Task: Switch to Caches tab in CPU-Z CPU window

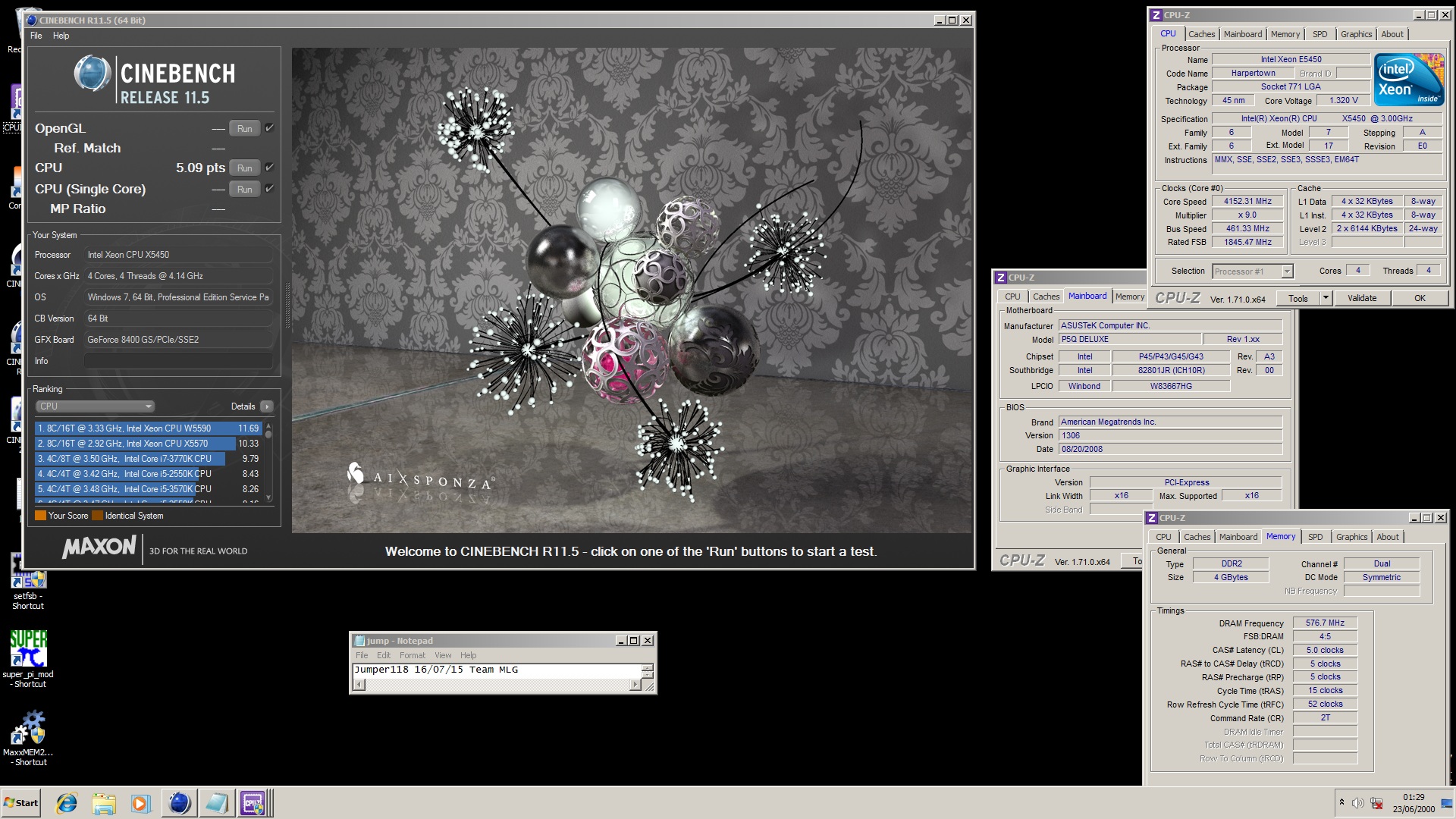Action: [x=1201, y=34]
